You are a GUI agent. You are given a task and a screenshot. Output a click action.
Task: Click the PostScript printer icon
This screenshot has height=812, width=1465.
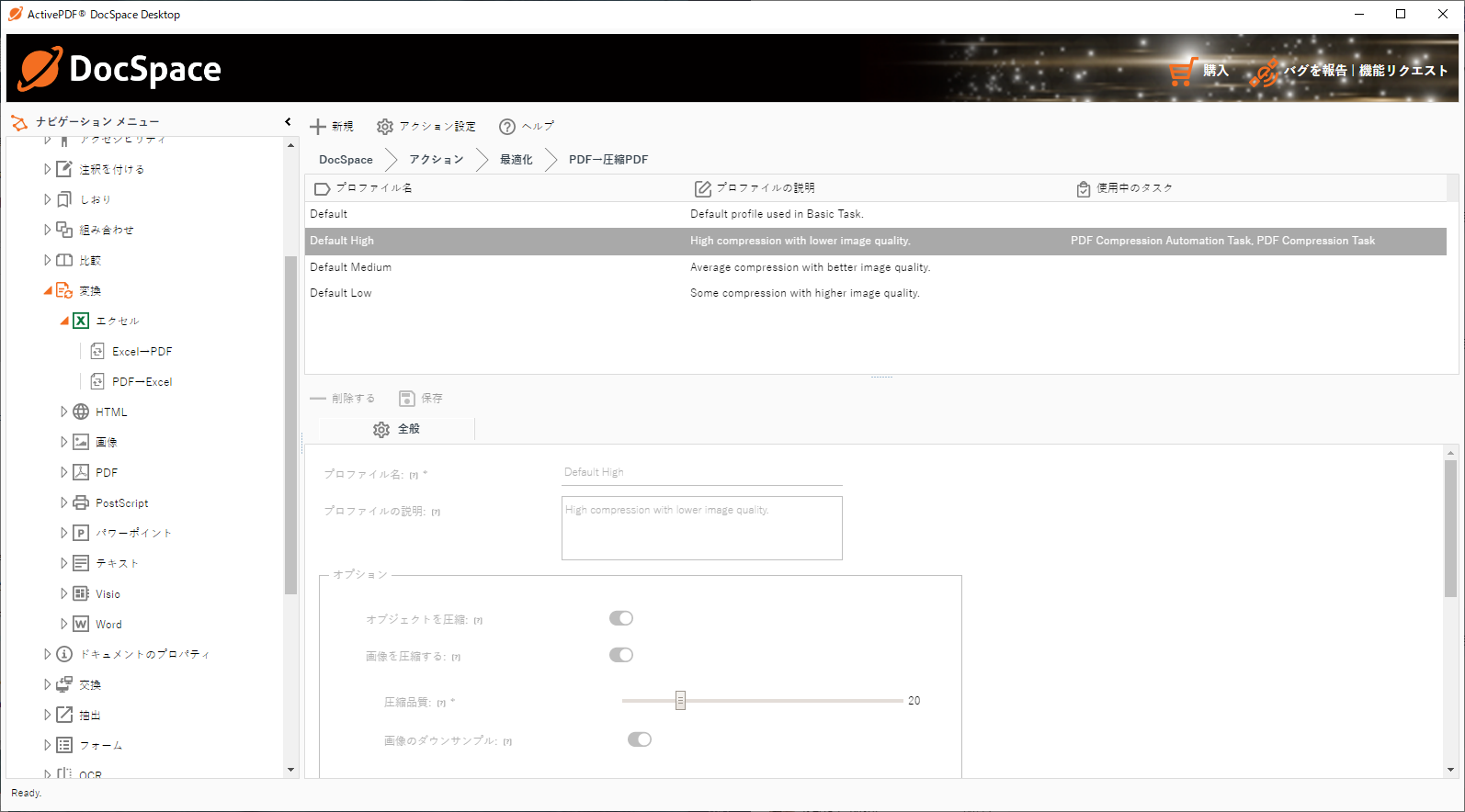[x=81, y=502]
